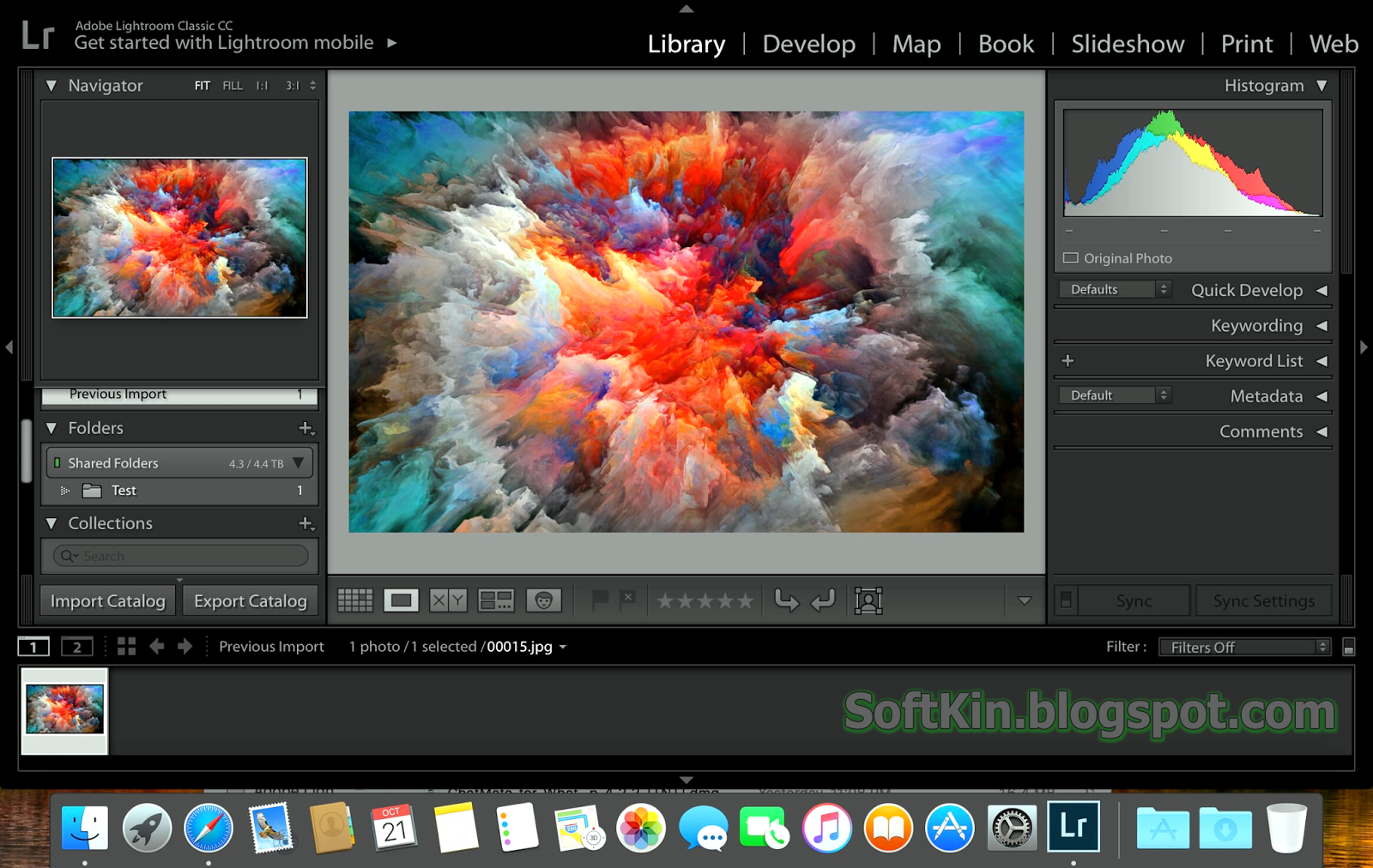Screen dimensions: 1373x868
Task: Collapse the Folders panel
Action: [51, 428]
